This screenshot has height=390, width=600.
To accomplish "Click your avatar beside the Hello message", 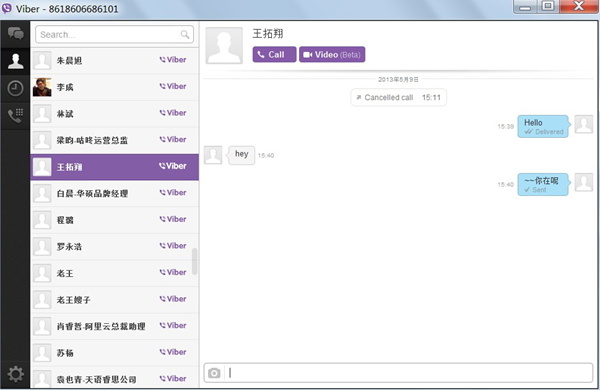I will click(584, 124).
